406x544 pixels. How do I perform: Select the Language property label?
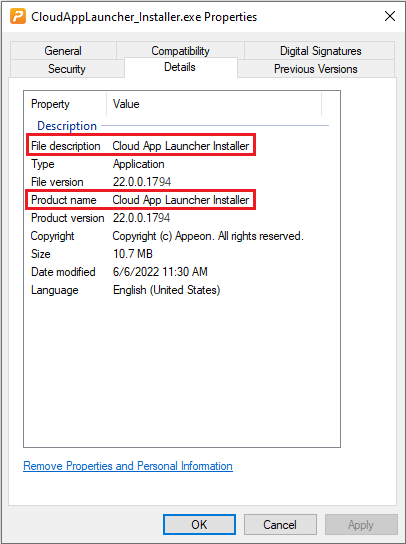tap(55, 290)
